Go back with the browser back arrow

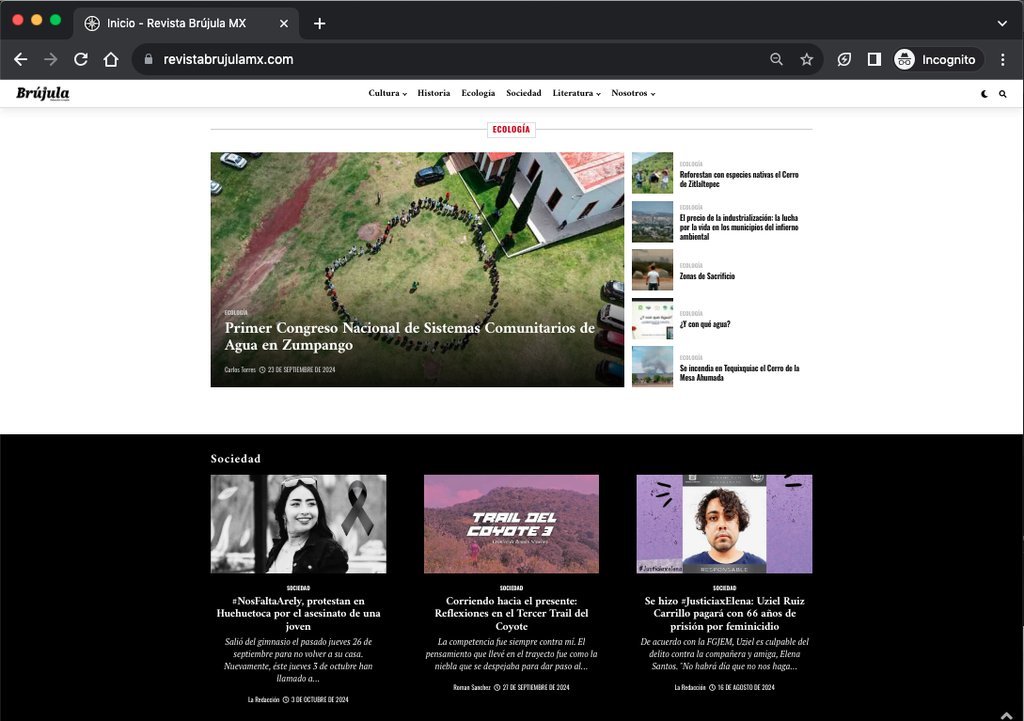point(21,59)
